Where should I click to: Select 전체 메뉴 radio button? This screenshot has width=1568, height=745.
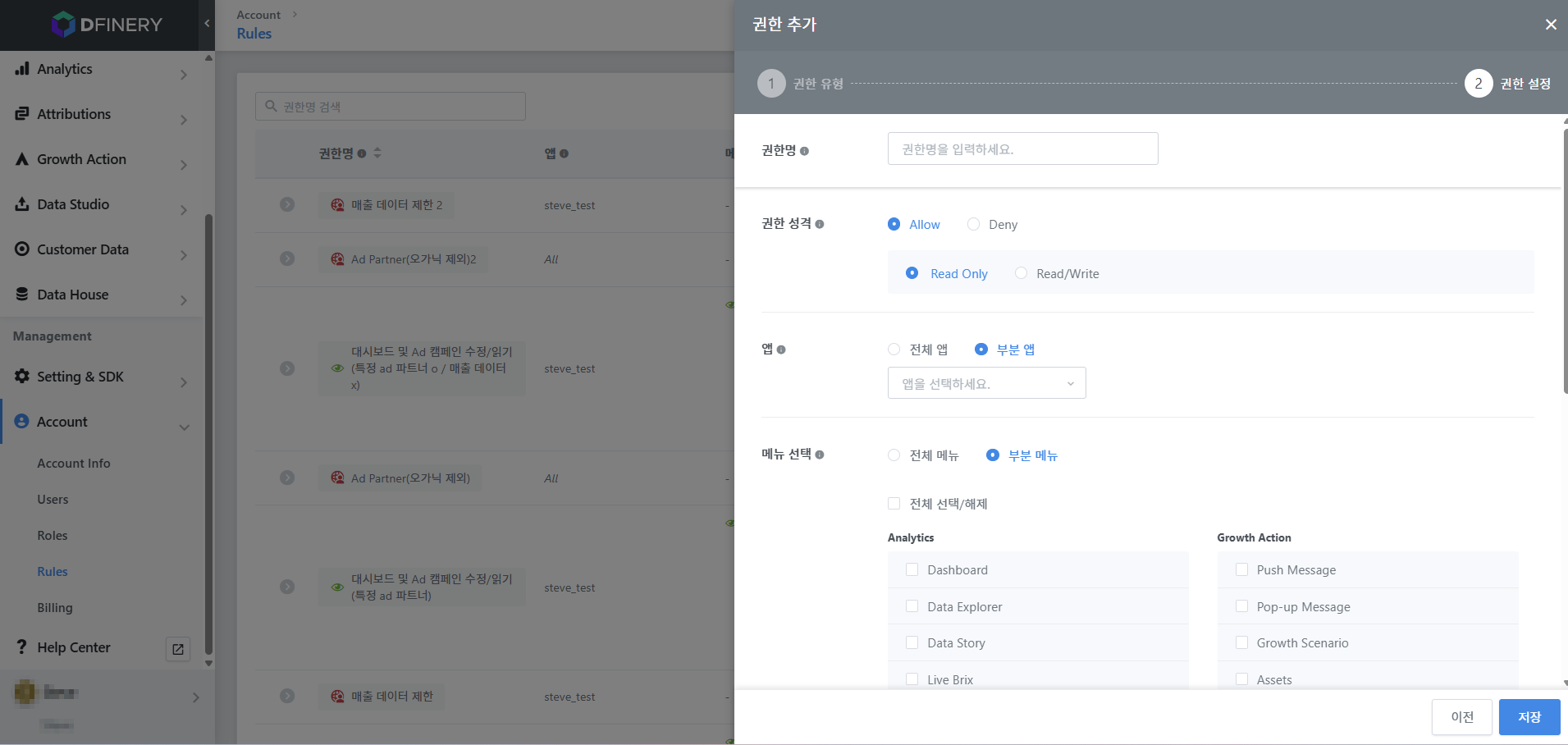pyautogui.click(x=894, y=455)
